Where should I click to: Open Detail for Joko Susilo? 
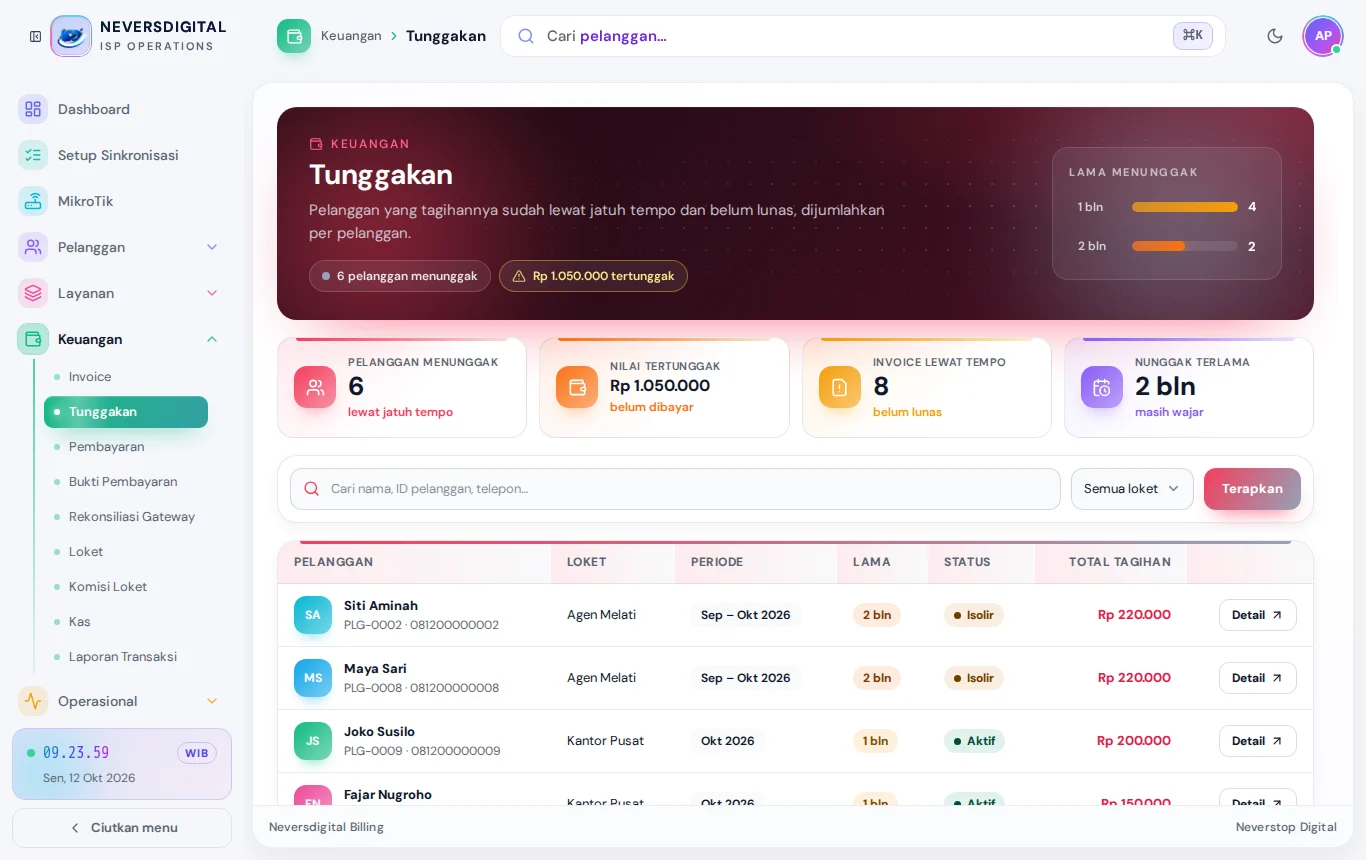coord(1258,741)
